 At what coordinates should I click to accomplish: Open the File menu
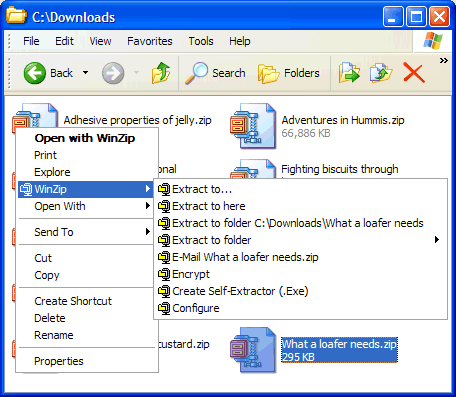[x=31, y=41]
